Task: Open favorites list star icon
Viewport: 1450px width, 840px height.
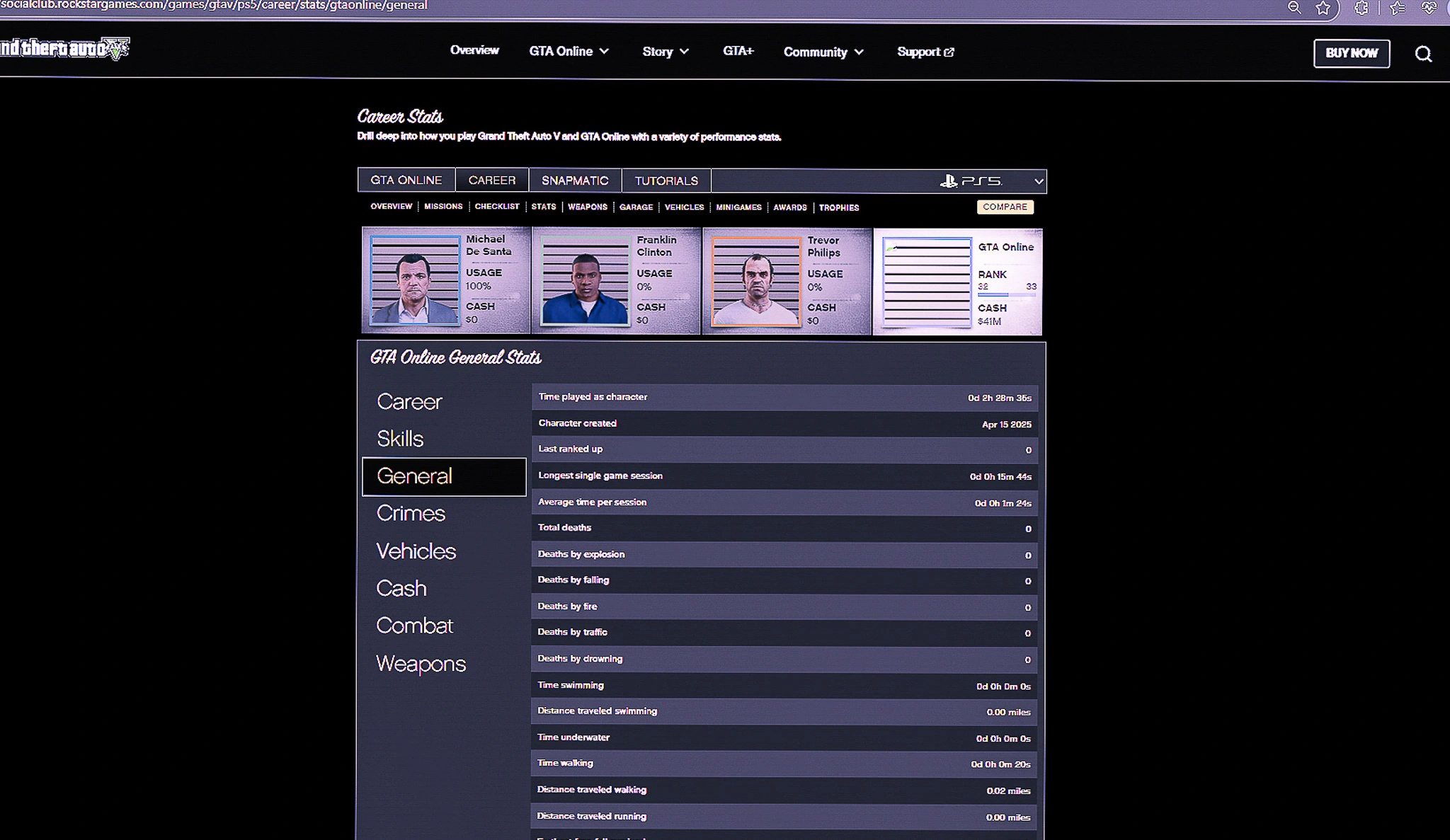Action: point(1397,8)
